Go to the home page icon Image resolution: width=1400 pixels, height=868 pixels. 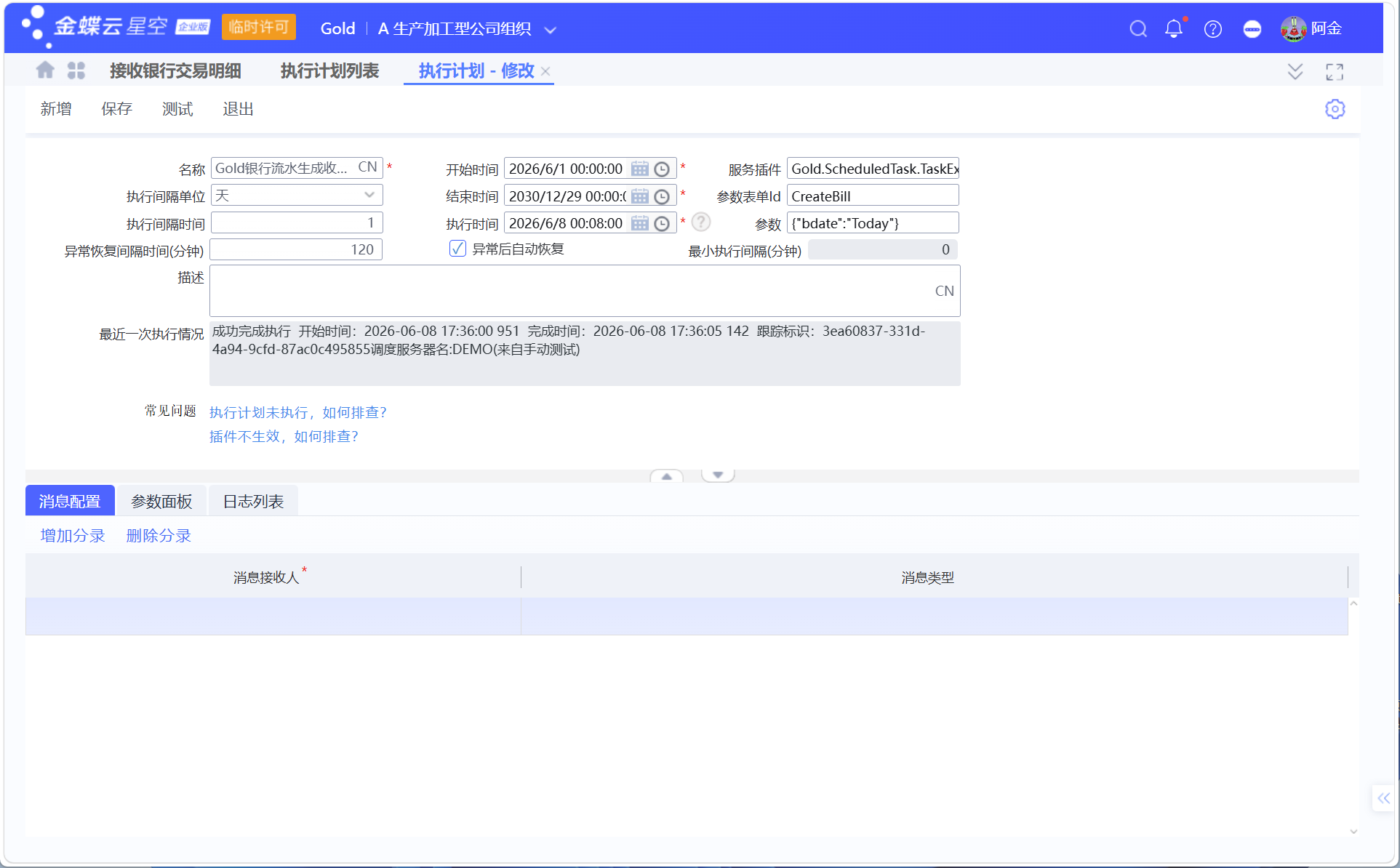coord(45,71)
